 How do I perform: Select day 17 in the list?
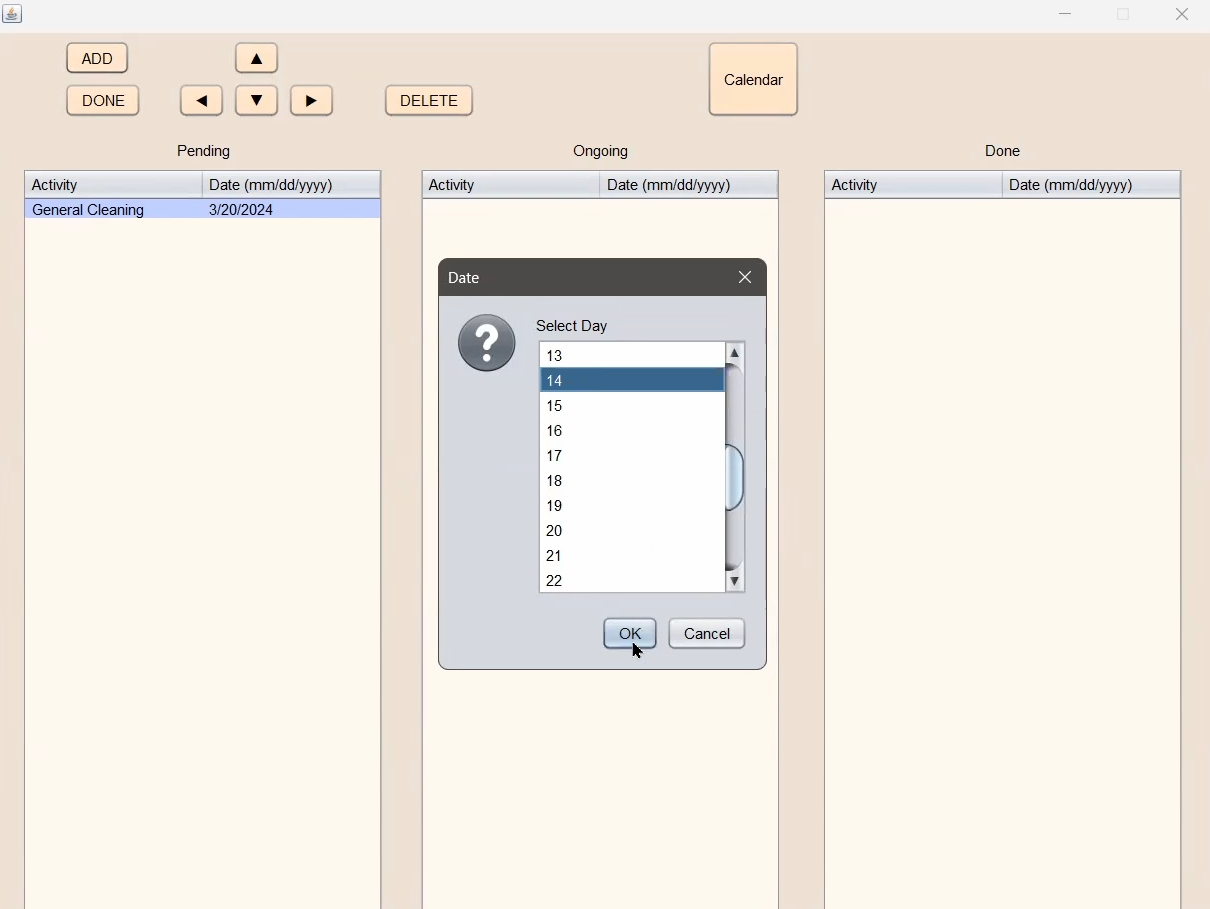[x=632, y=455]
